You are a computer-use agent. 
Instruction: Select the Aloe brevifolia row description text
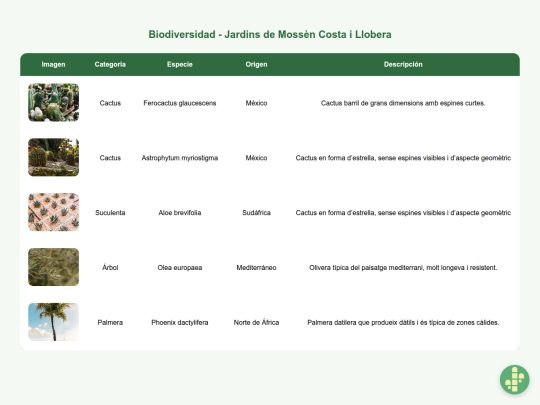(x=403, y=212)
